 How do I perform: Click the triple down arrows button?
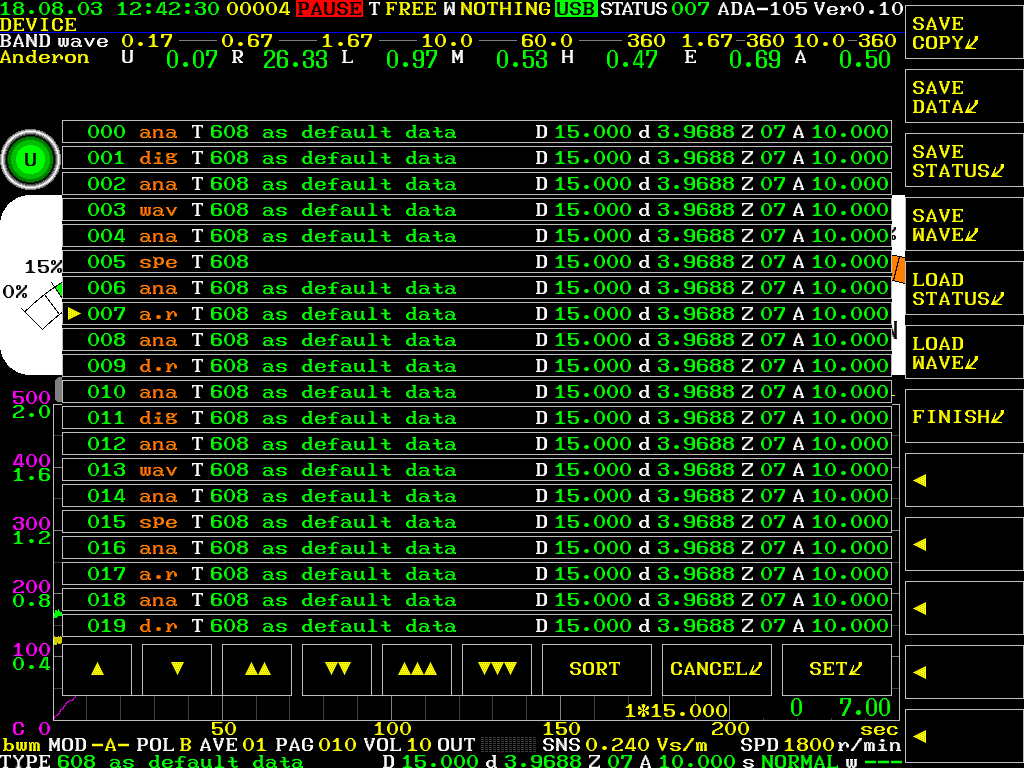pyautogui.click(x=497, y=669)
